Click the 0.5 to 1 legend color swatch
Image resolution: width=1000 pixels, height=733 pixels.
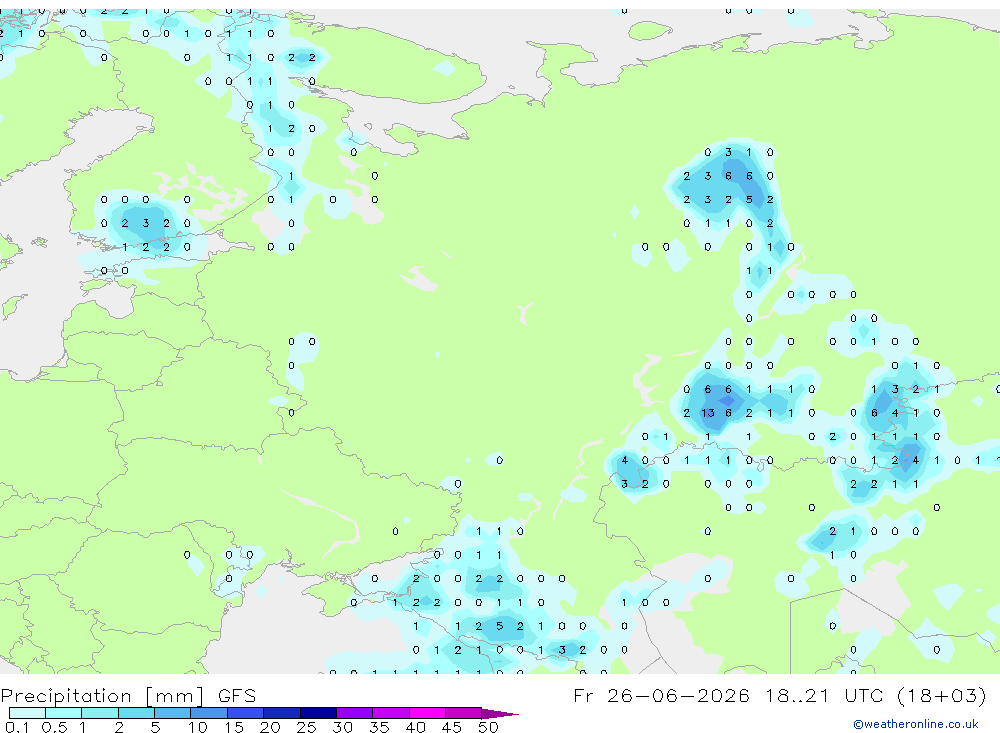[x=64, y=713]
